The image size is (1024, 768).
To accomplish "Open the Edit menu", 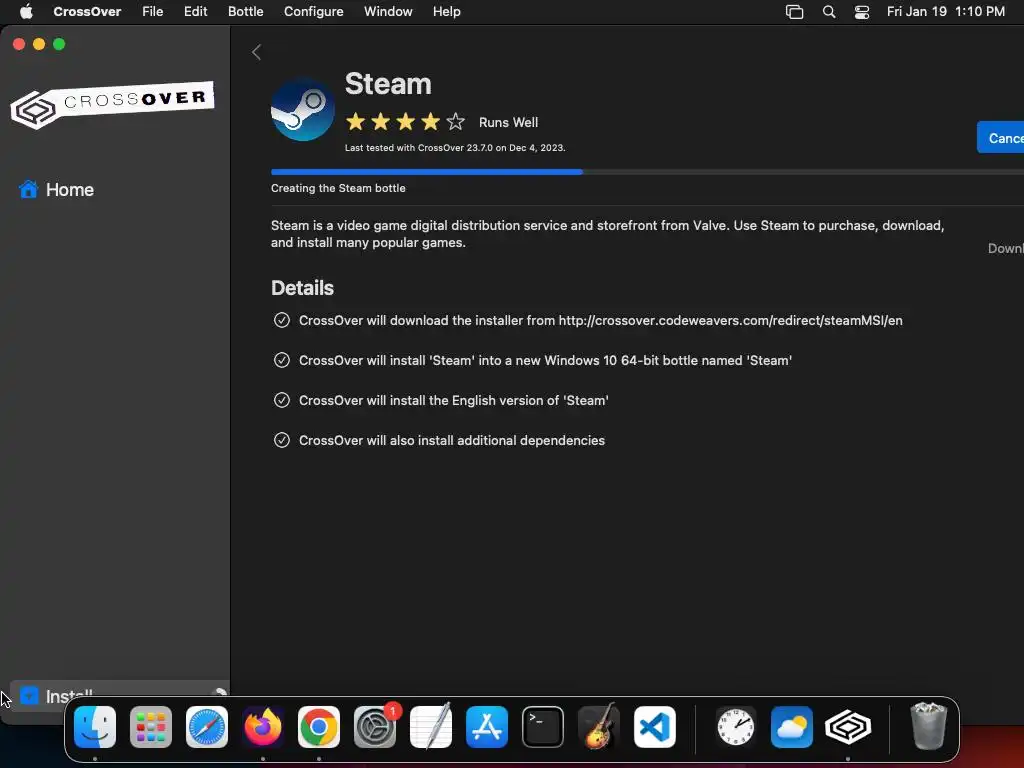I will click(x=195, y=12).
